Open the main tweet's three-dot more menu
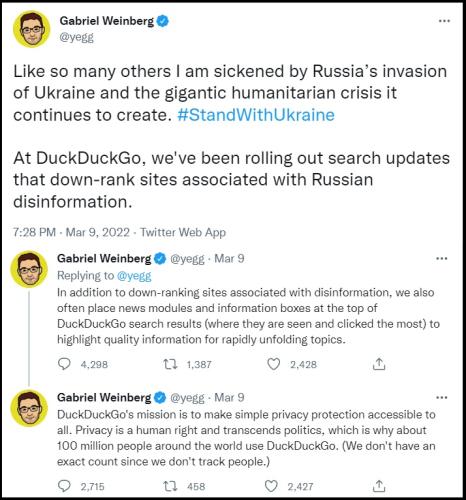Screen dimensions: 466x500 pos(444,21)
